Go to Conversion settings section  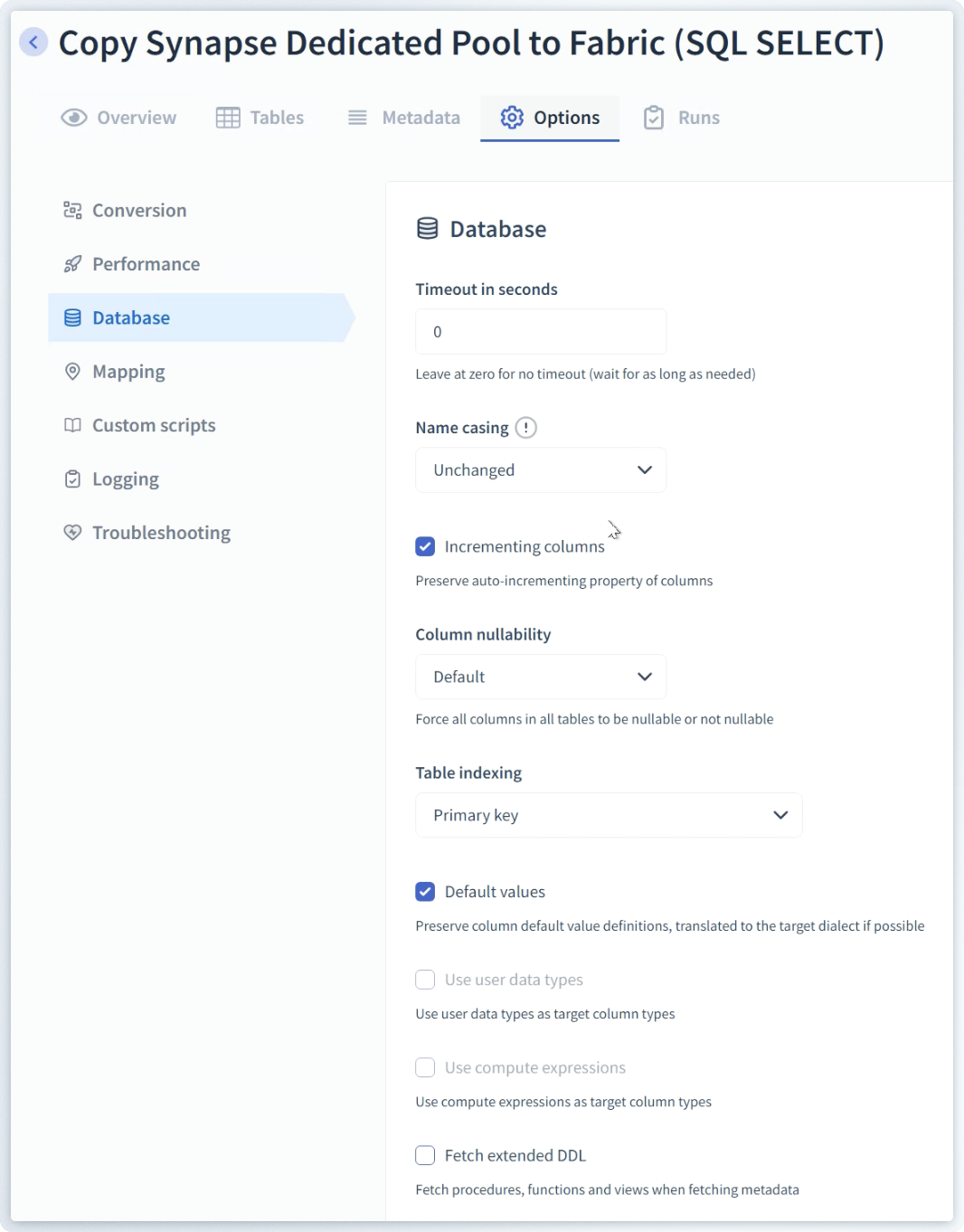tap(139, 211)
